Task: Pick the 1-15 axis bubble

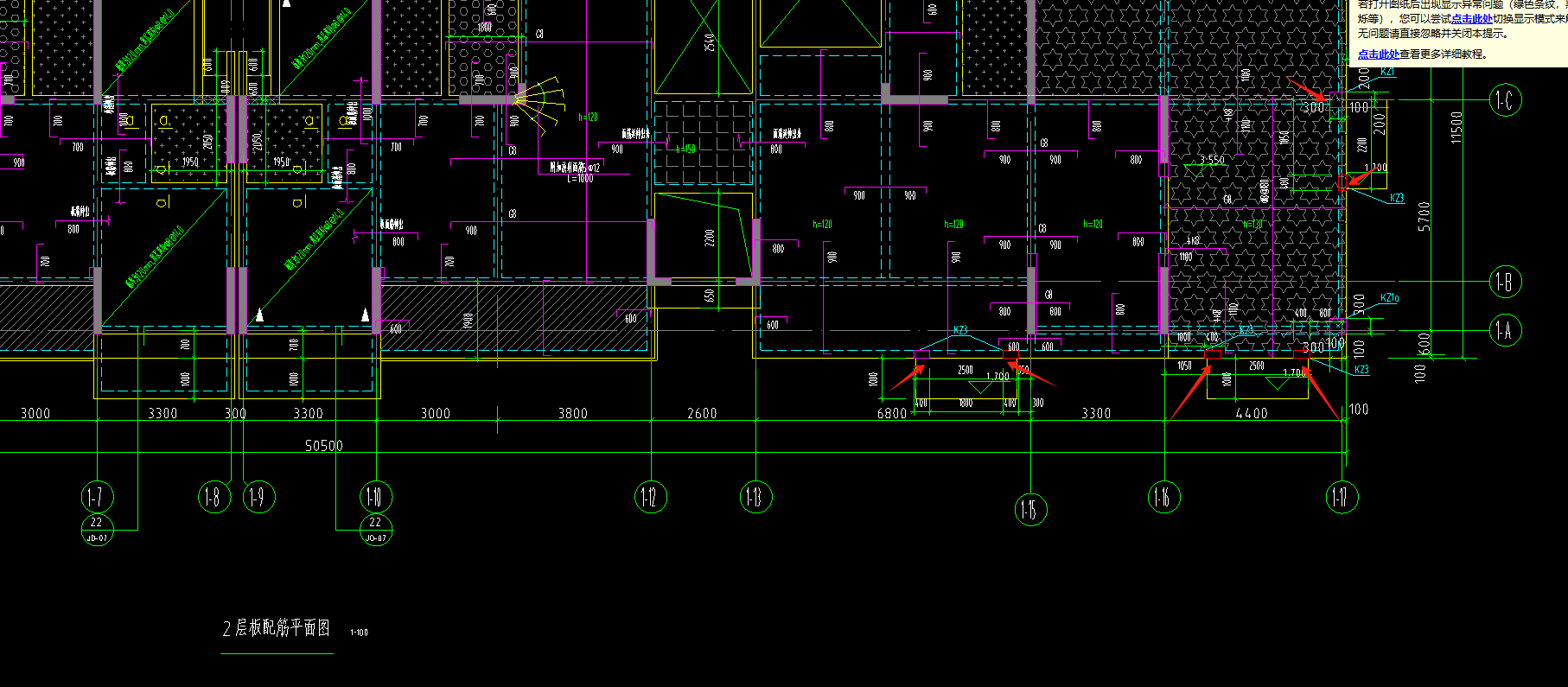Action: click(x=1030, y=510)
